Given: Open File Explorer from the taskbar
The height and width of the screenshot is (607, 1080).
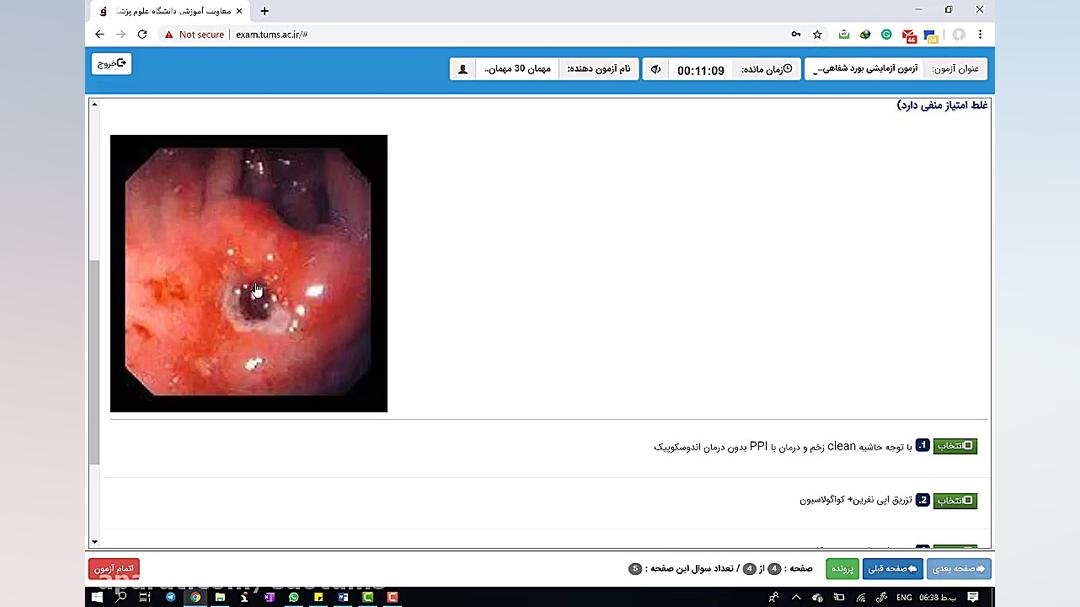Looking at the screenshot, I should (220, 597).
